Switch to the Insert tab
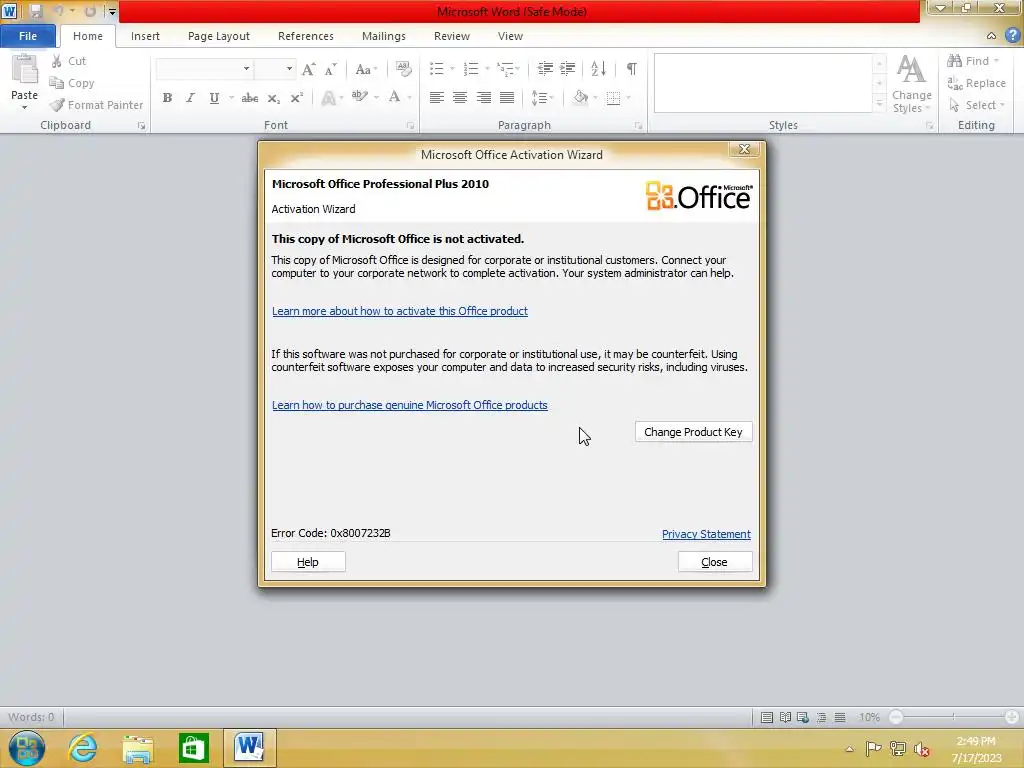The width and height of the screenshot is (1024, 768). pos(145,36)
